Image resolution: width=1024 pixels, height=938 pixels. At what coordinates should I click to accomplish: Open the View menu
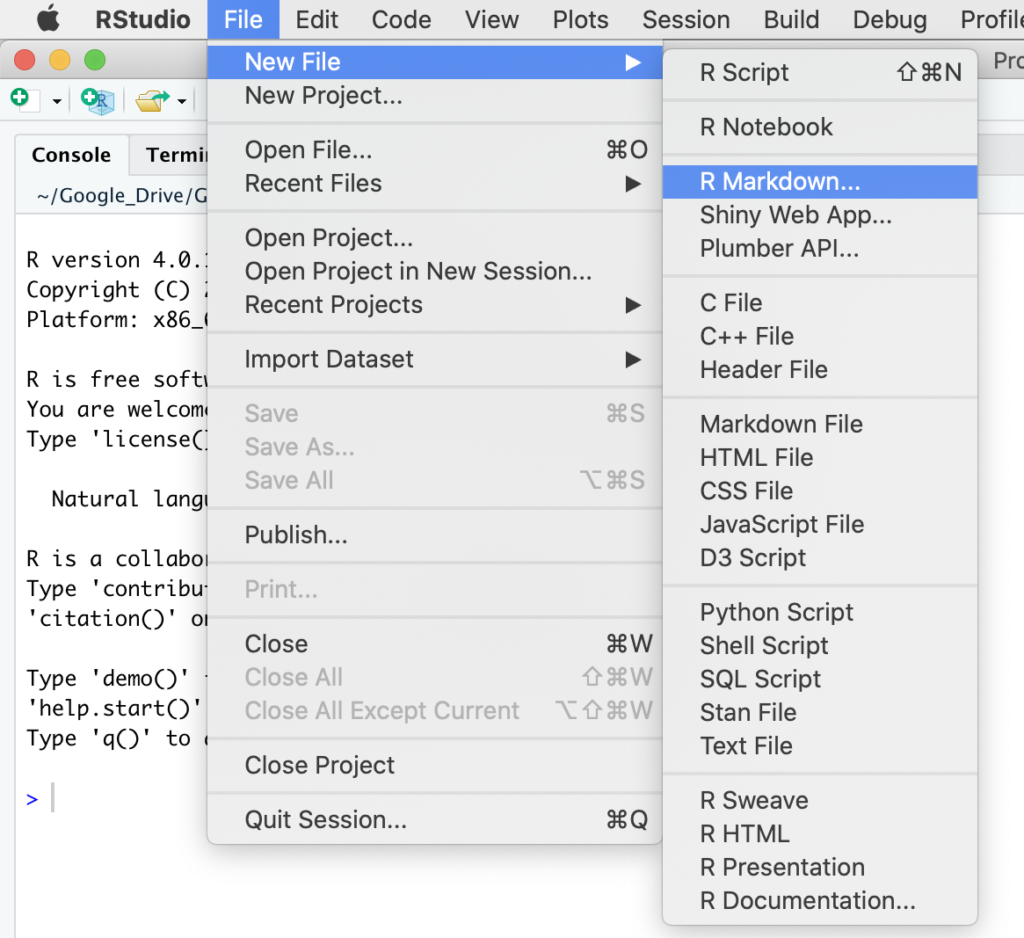tap(492, 20)
